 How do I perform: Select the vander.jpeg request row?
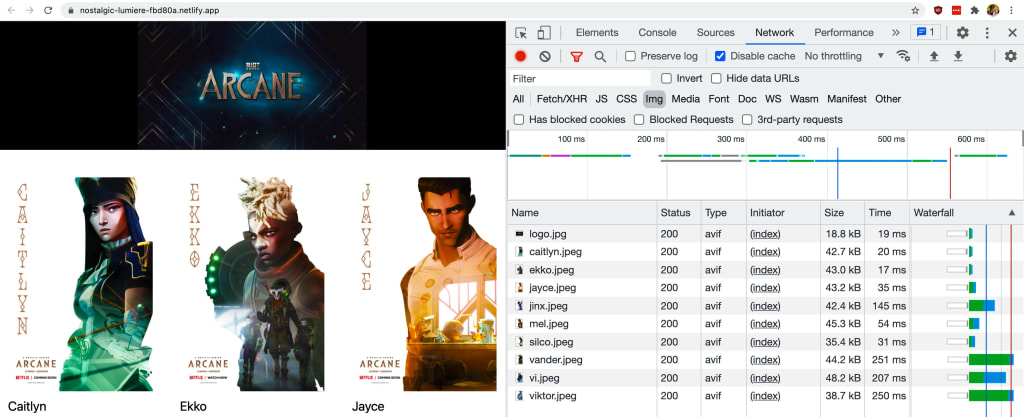[765, 360]
